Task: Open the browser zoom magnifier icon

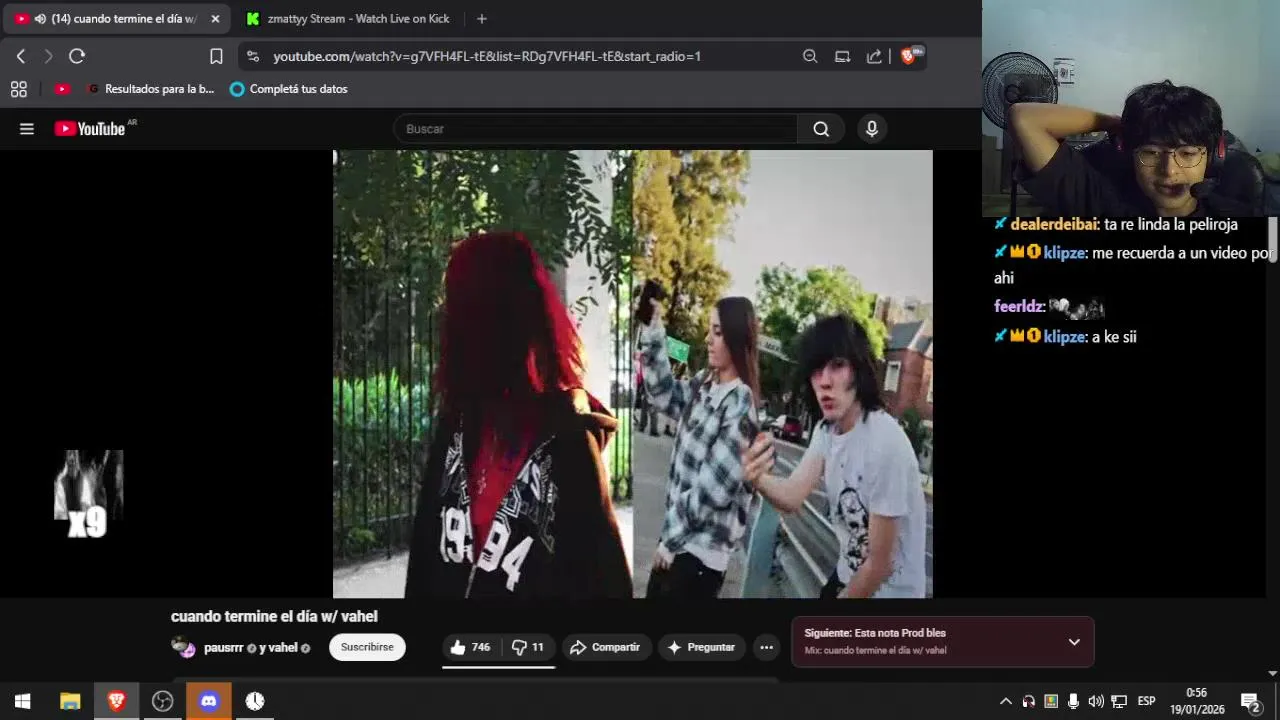Action: point(810,56)
